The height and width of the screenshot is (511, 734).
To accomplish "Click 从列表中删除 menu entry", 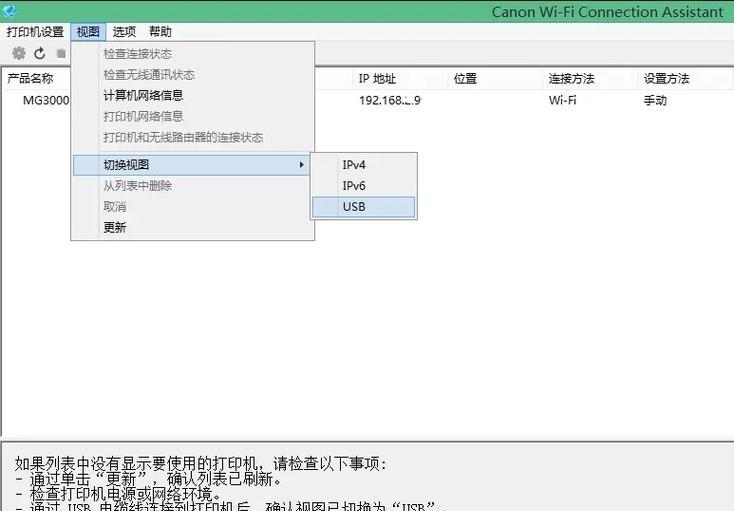I will pyautogui.click(x=193, y=186).
